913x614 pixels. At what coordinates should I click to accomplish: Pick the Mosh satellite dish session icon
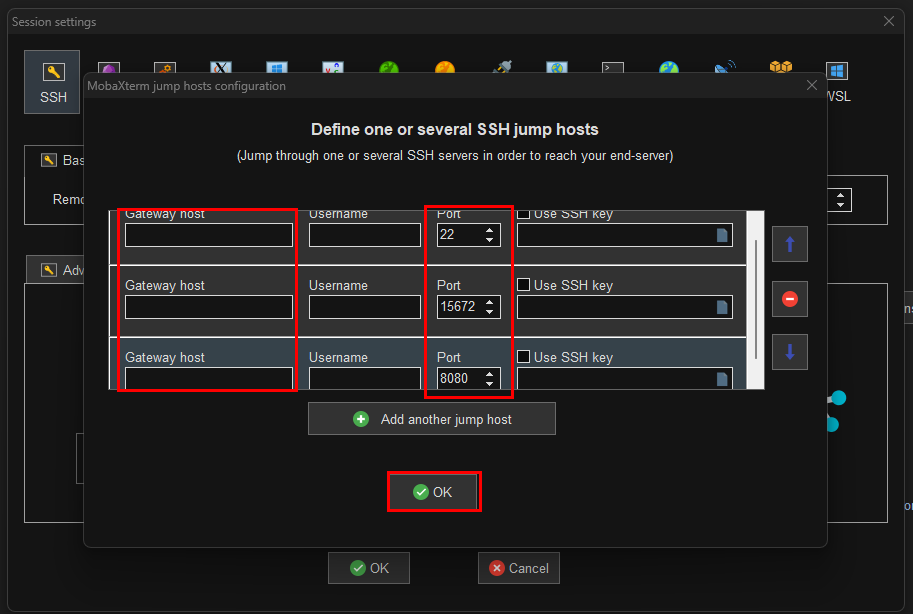(x=725, y=67)
